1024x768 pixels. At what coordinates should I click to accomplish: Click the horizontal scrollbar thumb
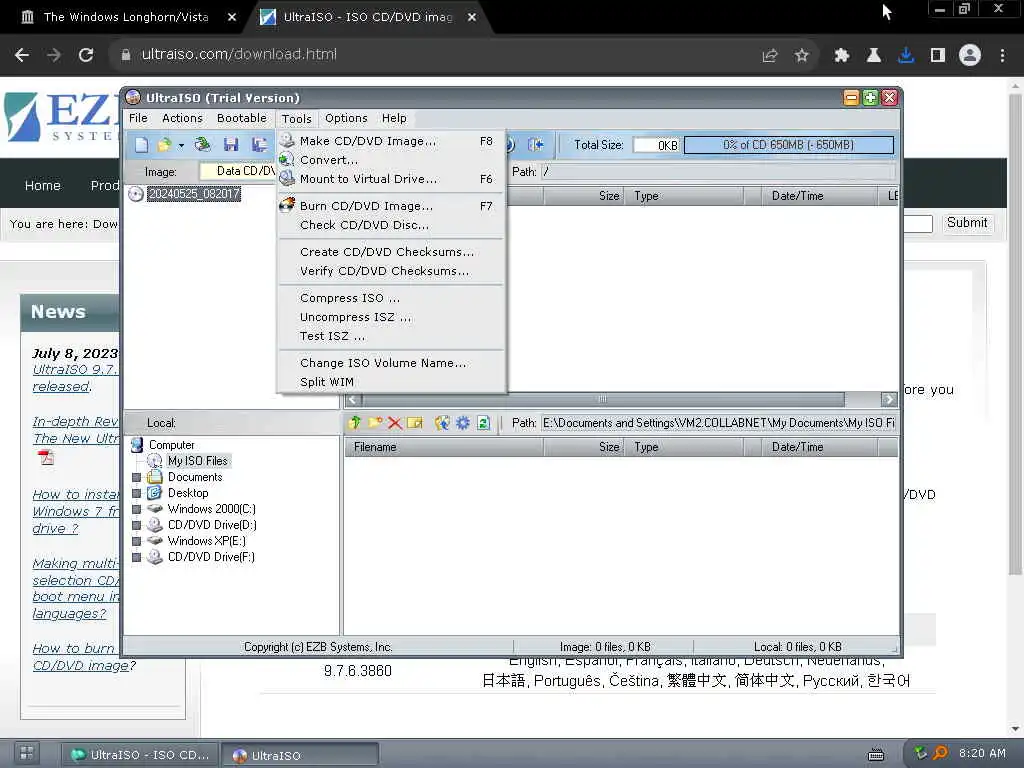coord(603,399)
